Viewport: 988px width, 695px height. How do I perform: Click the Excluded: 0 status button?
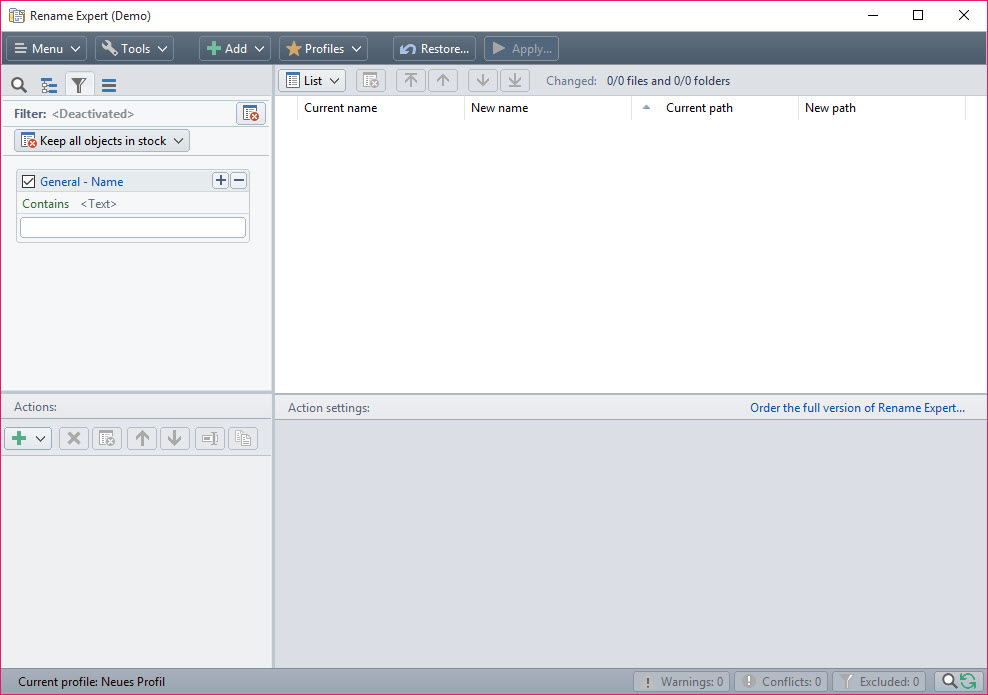(879, 681)
